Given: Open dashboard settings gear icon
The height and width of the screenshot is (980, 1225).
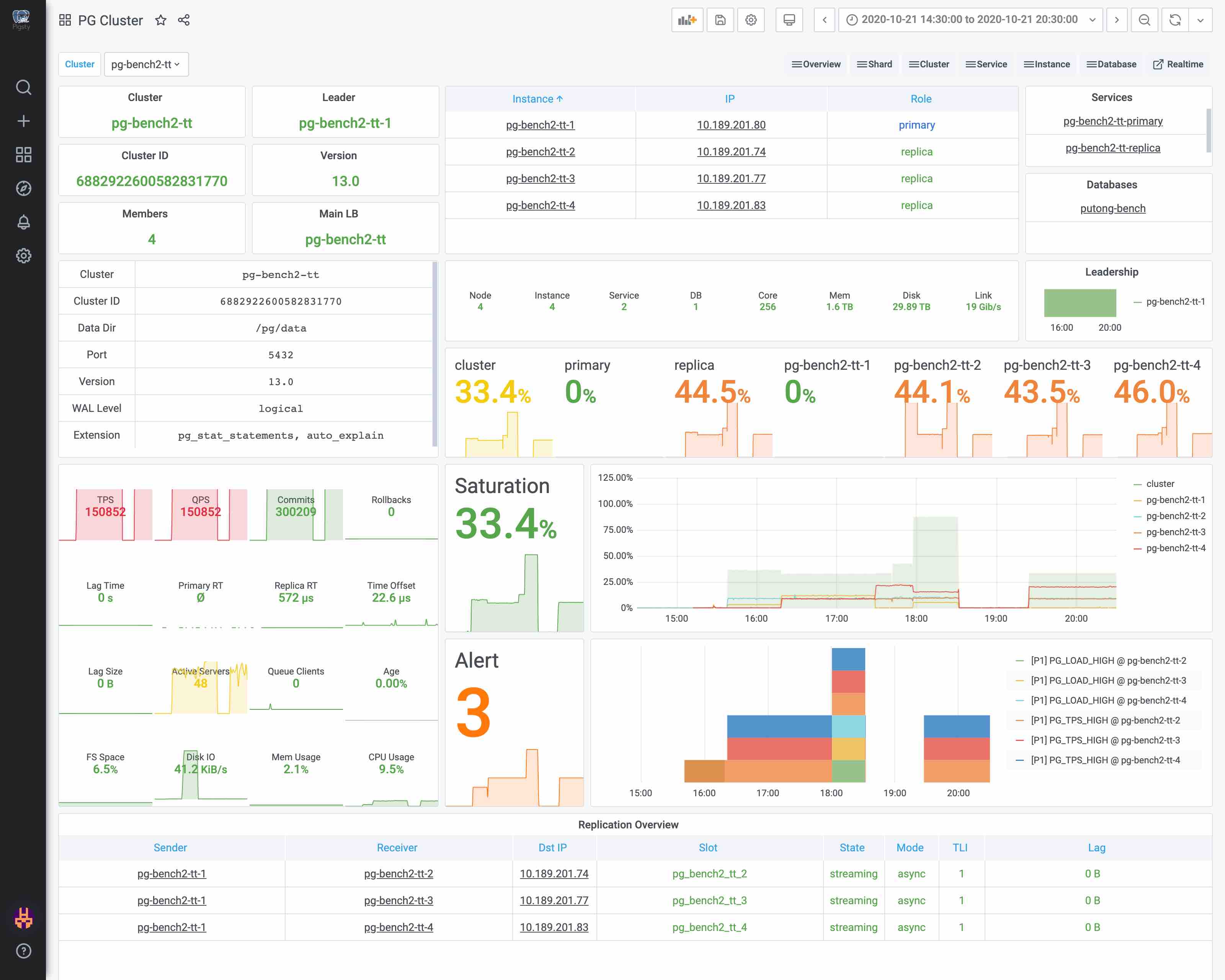Looking at the screenshot, I should (x=751, y=20).
